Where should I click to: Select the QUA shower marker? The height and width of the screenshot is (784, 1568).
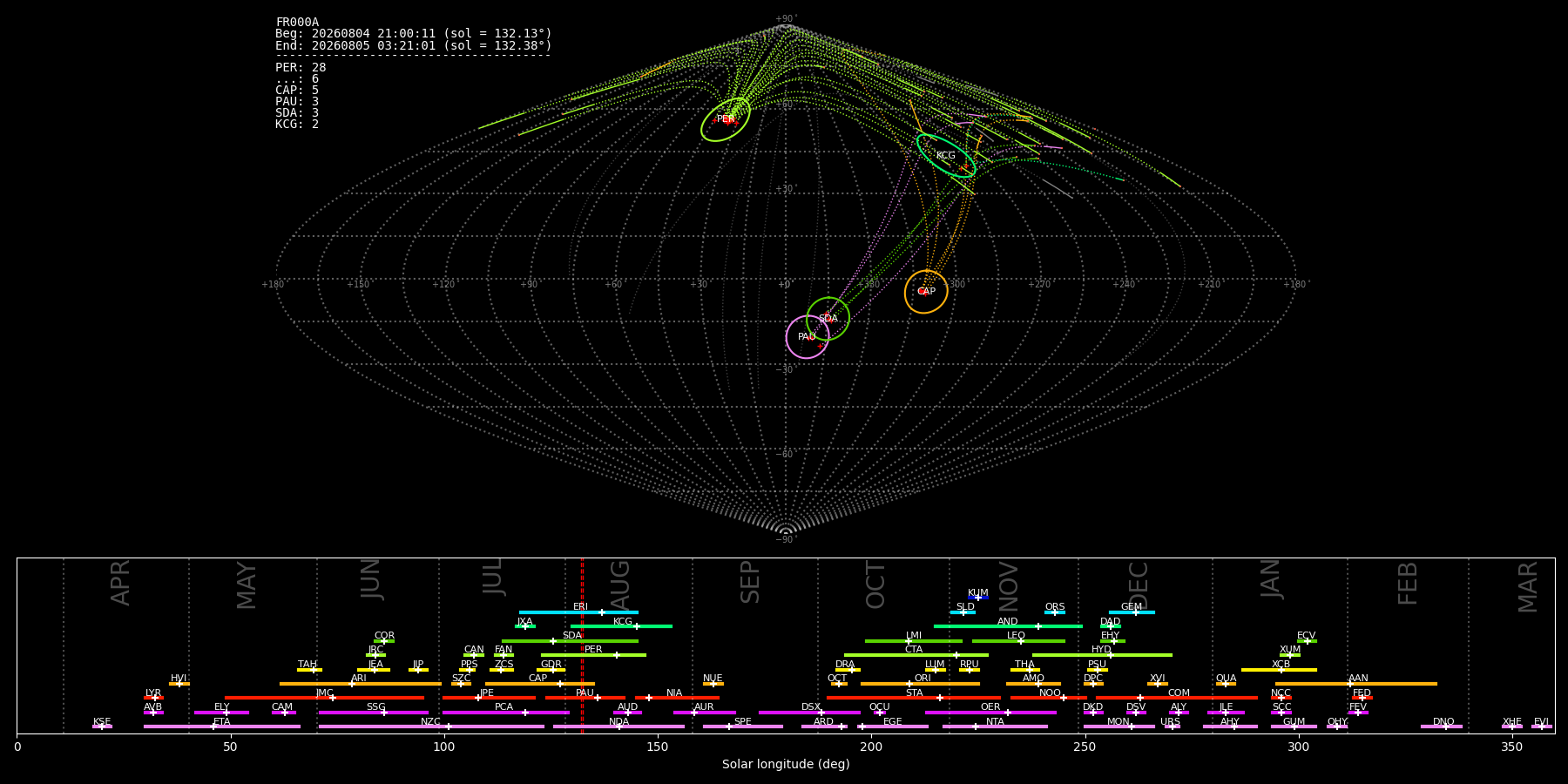click(x=1226, y=684)
